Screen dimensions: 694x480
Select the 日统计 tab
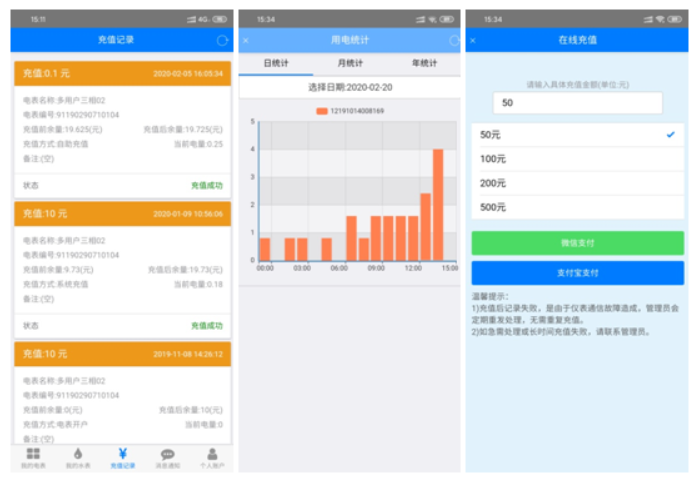pyautogui.click(x=275, y=63)
